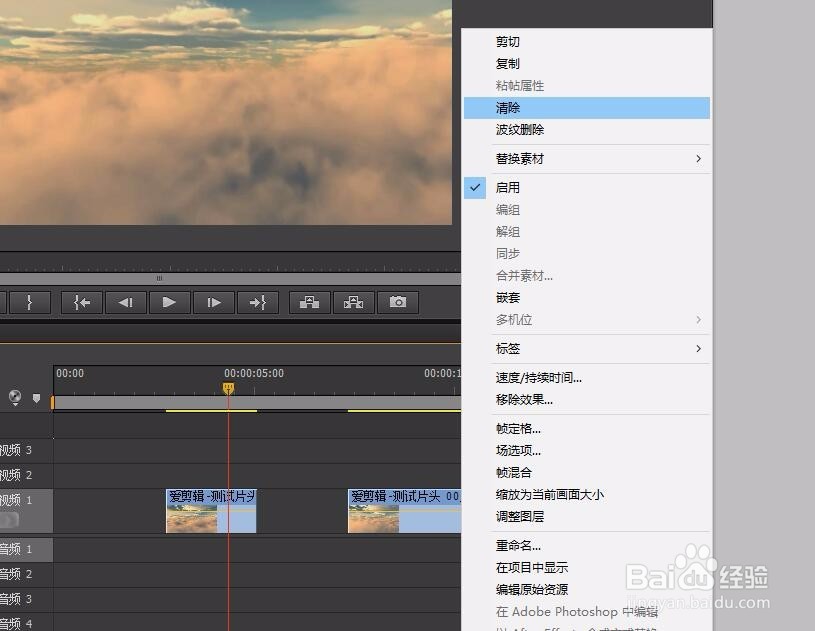Toggle the 启用 checked option

(587, 188)
